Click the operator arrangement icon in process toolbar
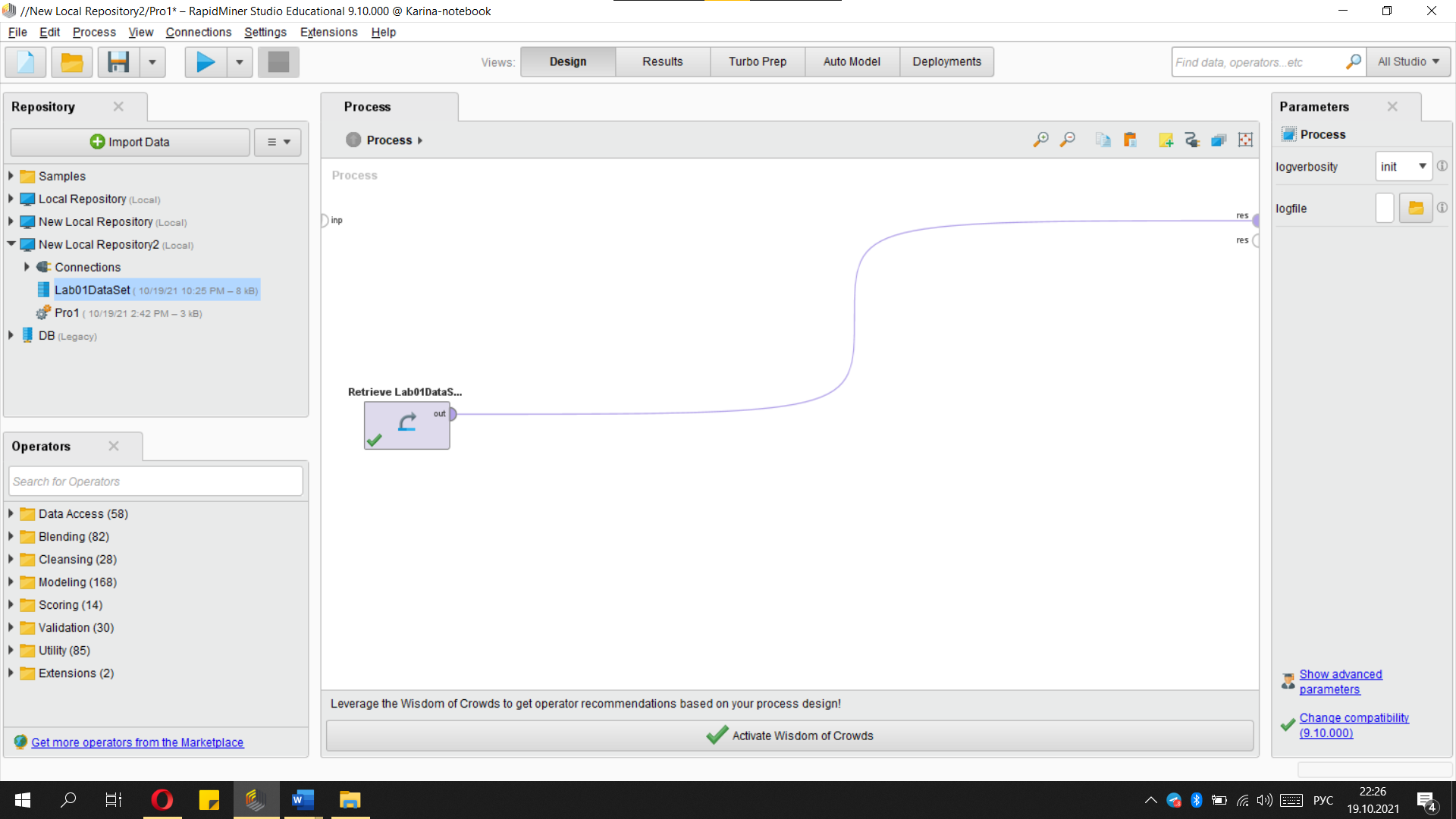 click(1219, 140)
